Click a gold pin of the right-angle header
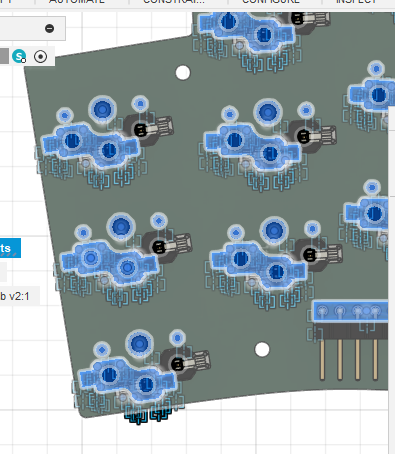395x454 pixels. coord(322,359)
